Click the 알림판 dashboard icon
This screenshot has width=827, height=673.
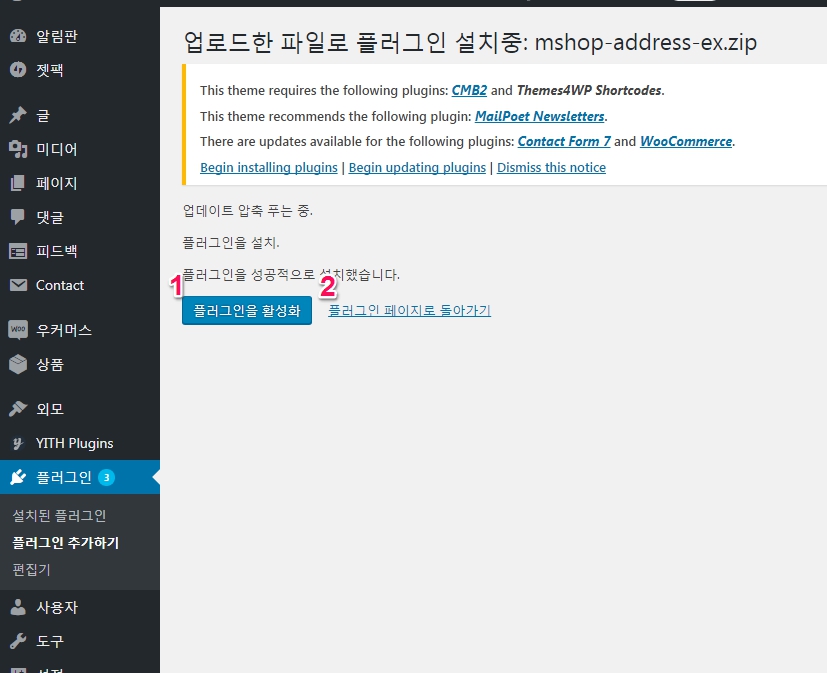pyautogui.click(x=18, y=37)
